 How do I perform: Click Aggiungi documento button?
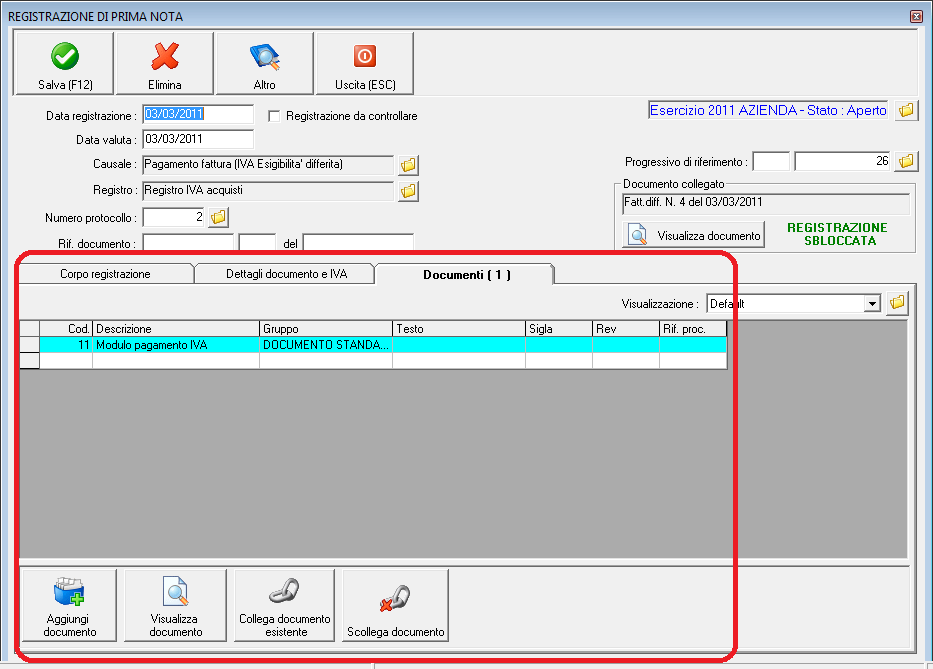(69, 605)
